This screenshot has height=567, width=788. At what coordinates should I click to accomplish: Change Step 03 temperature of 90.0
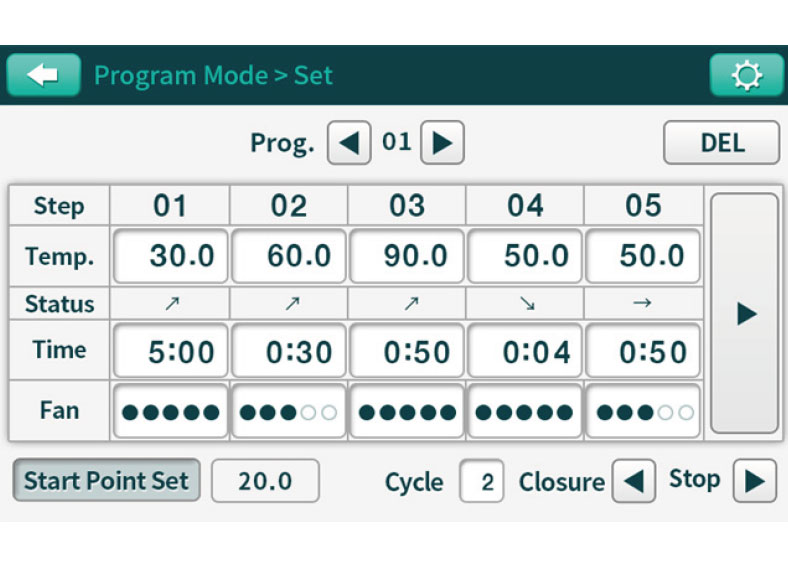click(407, 256)
